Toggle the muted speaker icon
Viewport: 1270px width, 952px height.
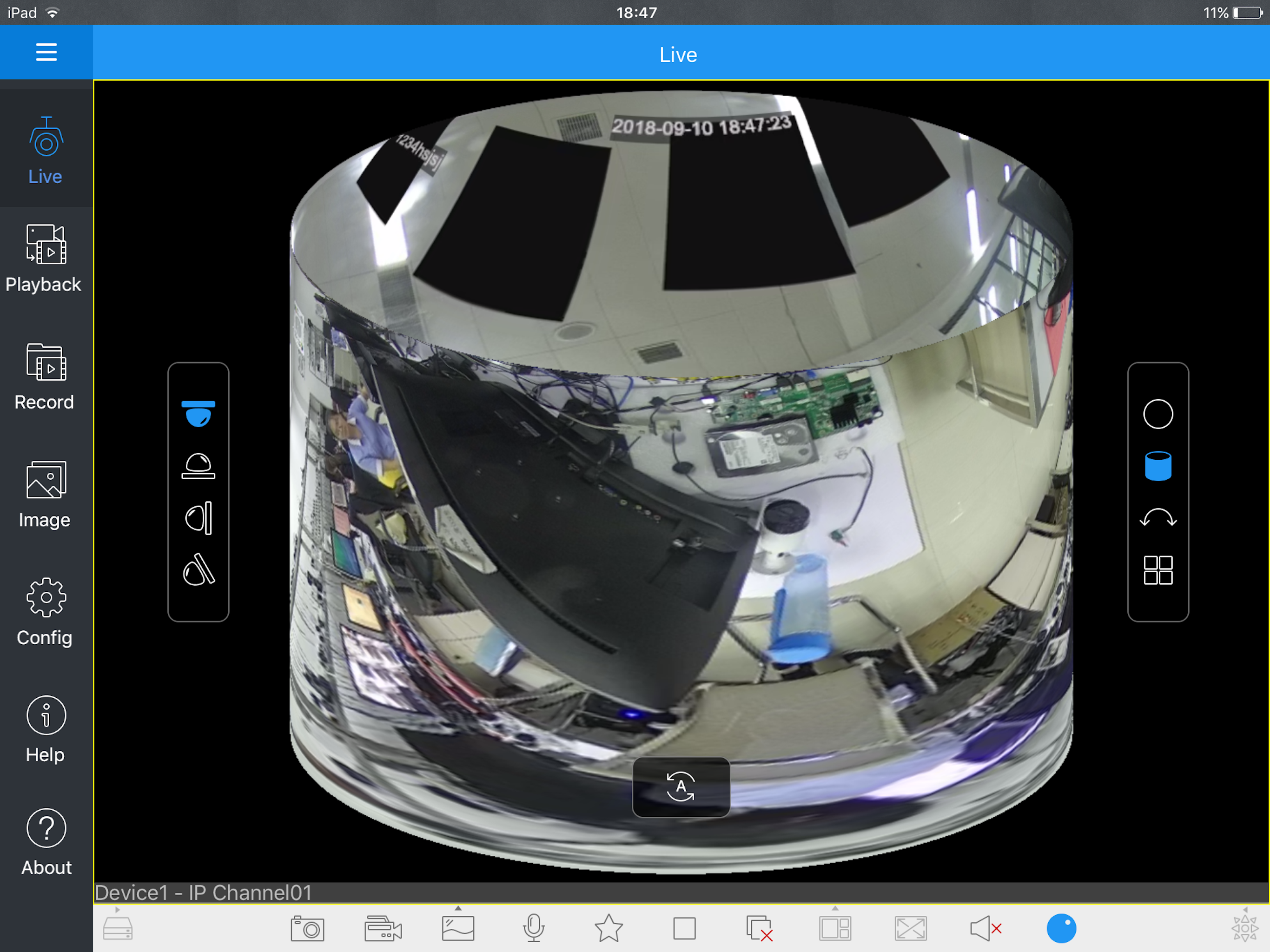(985, 928)
